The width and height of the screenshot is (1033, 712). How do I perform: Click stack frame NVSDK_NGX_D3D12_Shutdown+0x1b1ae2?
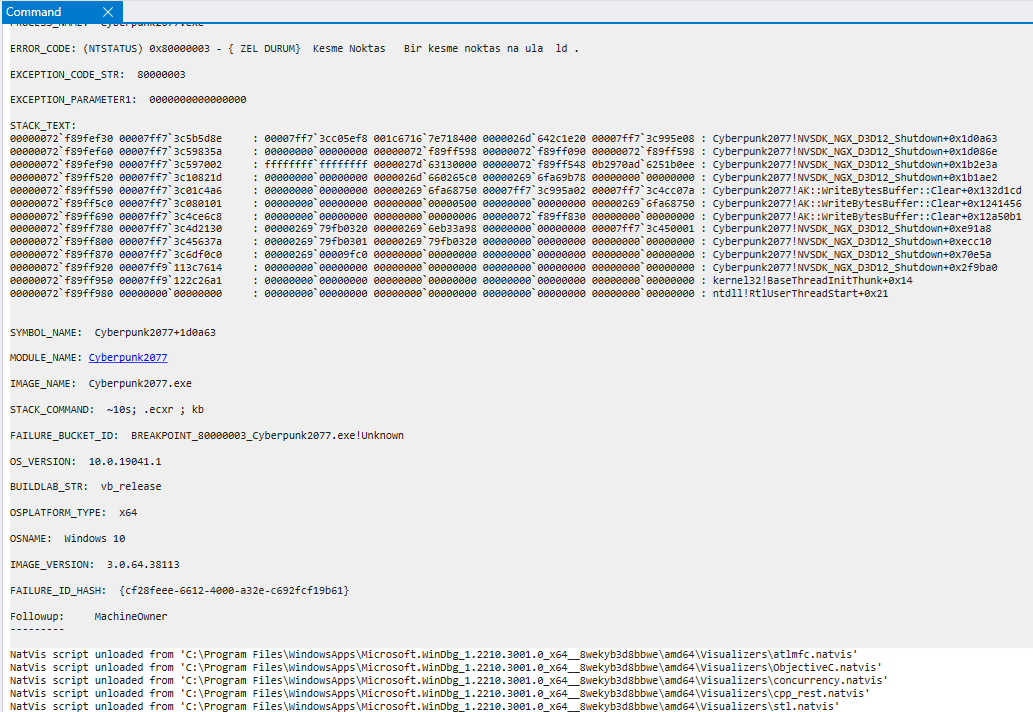click(854, 178)
